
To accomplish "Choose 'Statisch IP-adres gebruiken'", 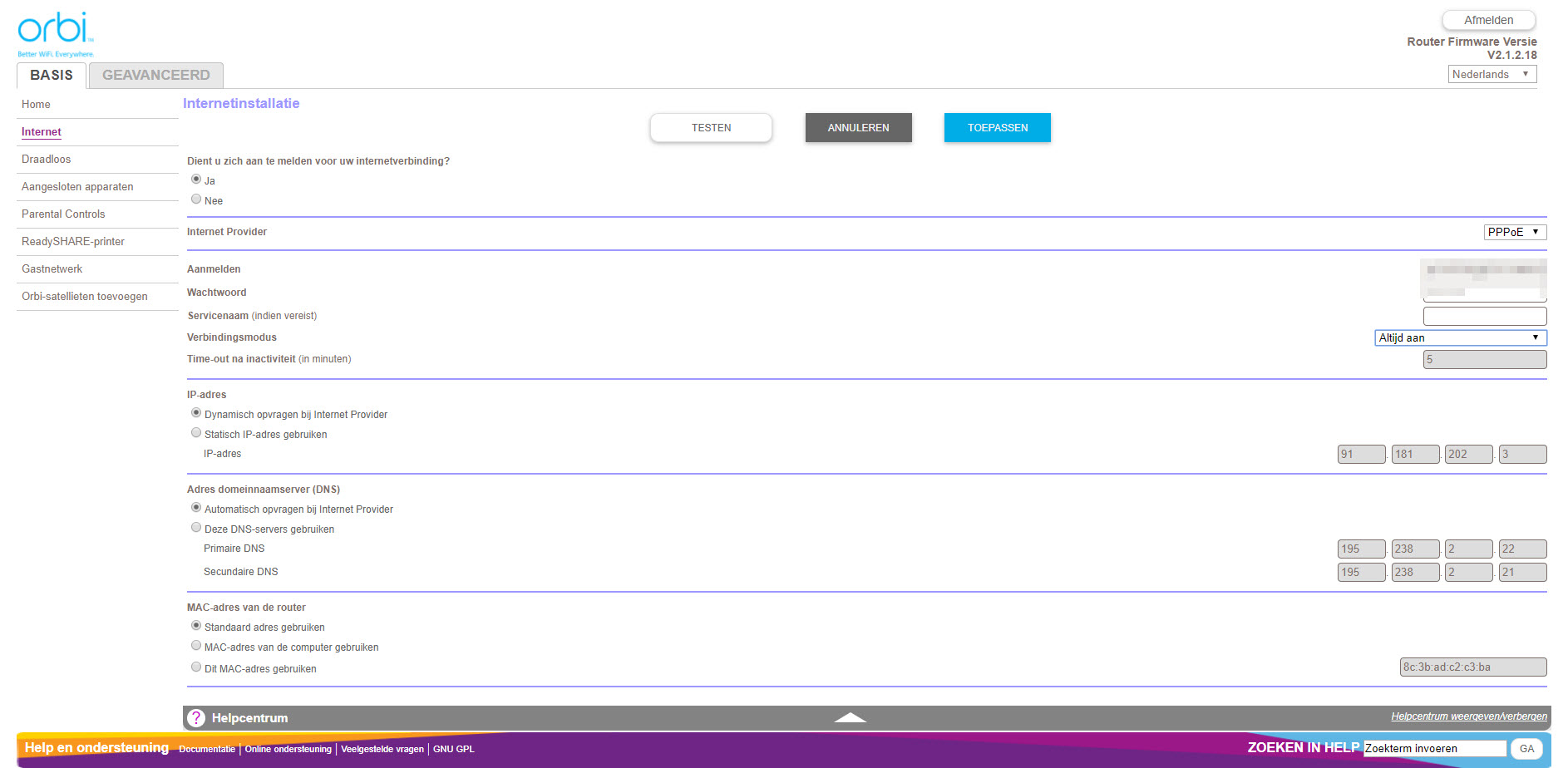I will click(196, 433).
